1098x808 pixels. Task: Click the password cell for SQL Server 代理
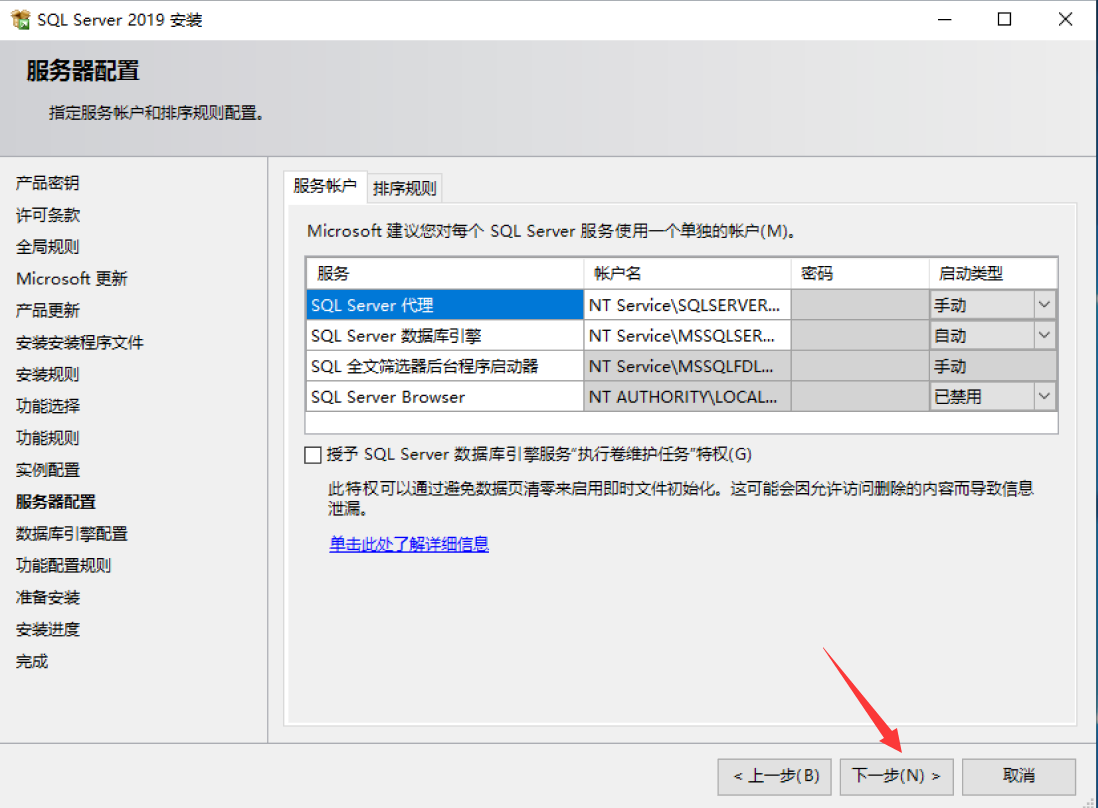860,305
